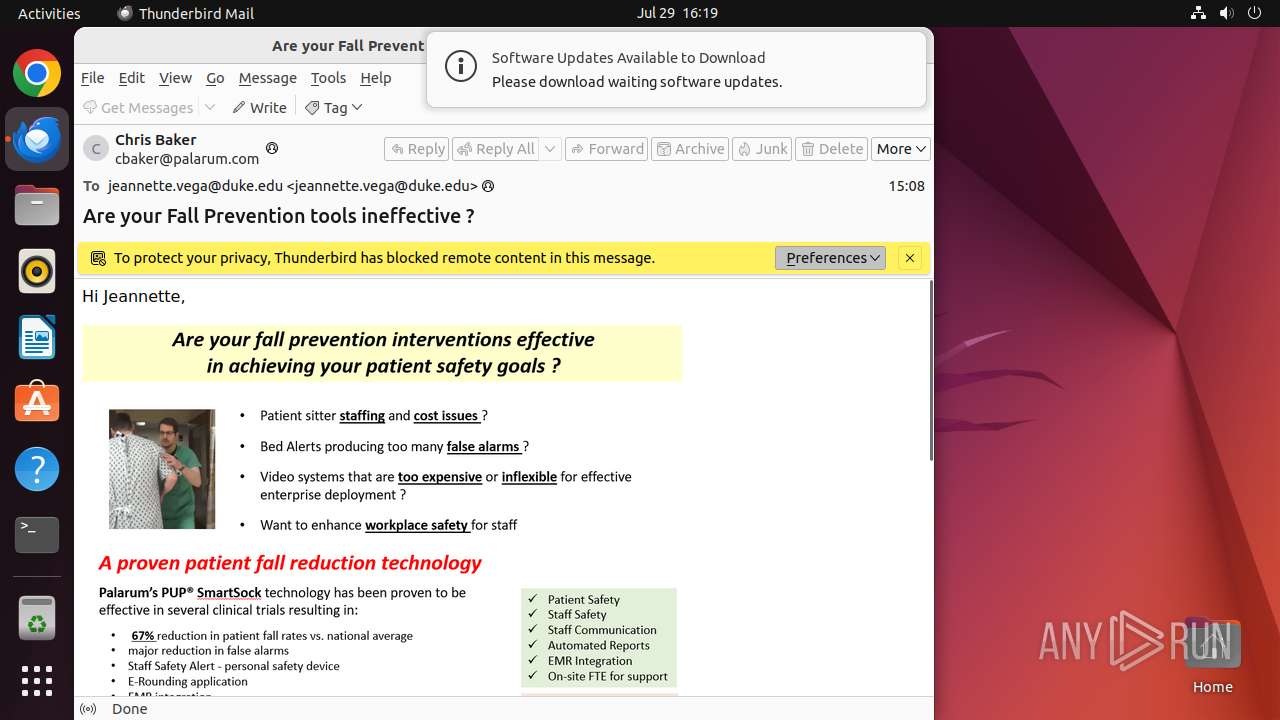The image size is (1280, 720).
Task: Click the patient and nurse photo
Action: coord(162,469)
